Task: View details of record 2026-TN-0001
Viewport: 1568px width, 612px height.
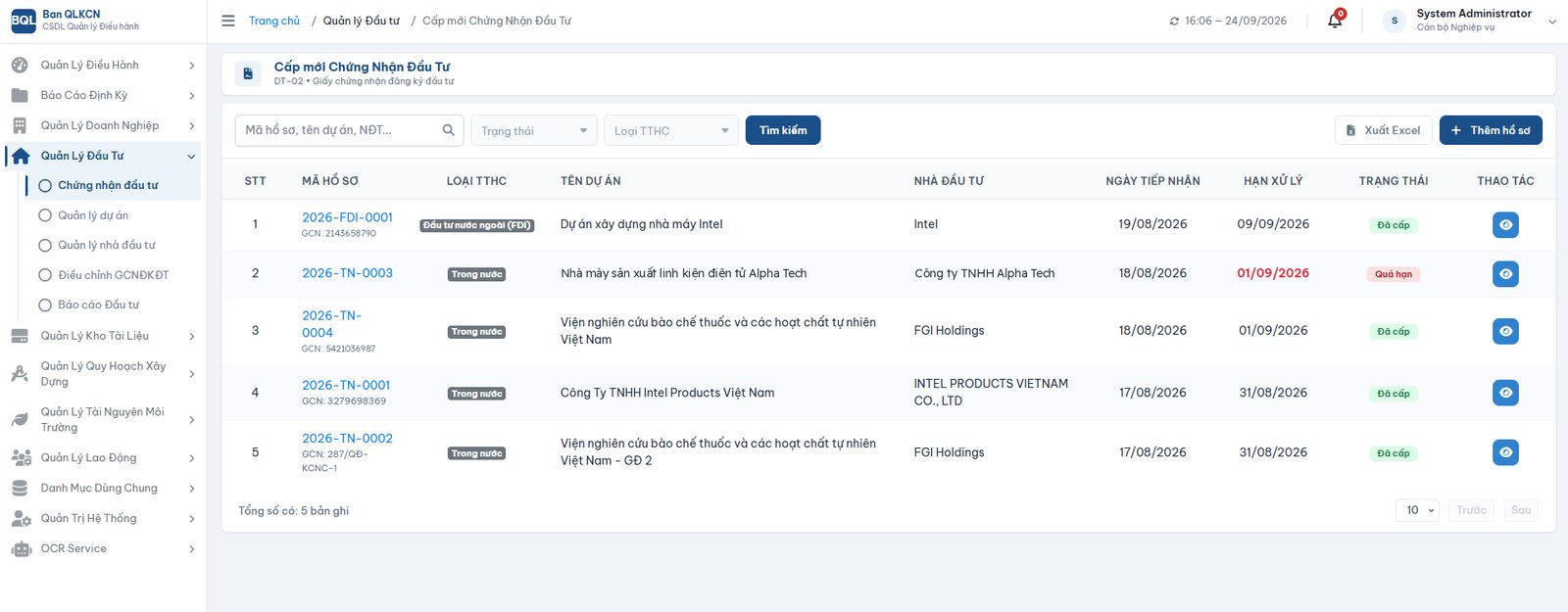Action: 1505,393
